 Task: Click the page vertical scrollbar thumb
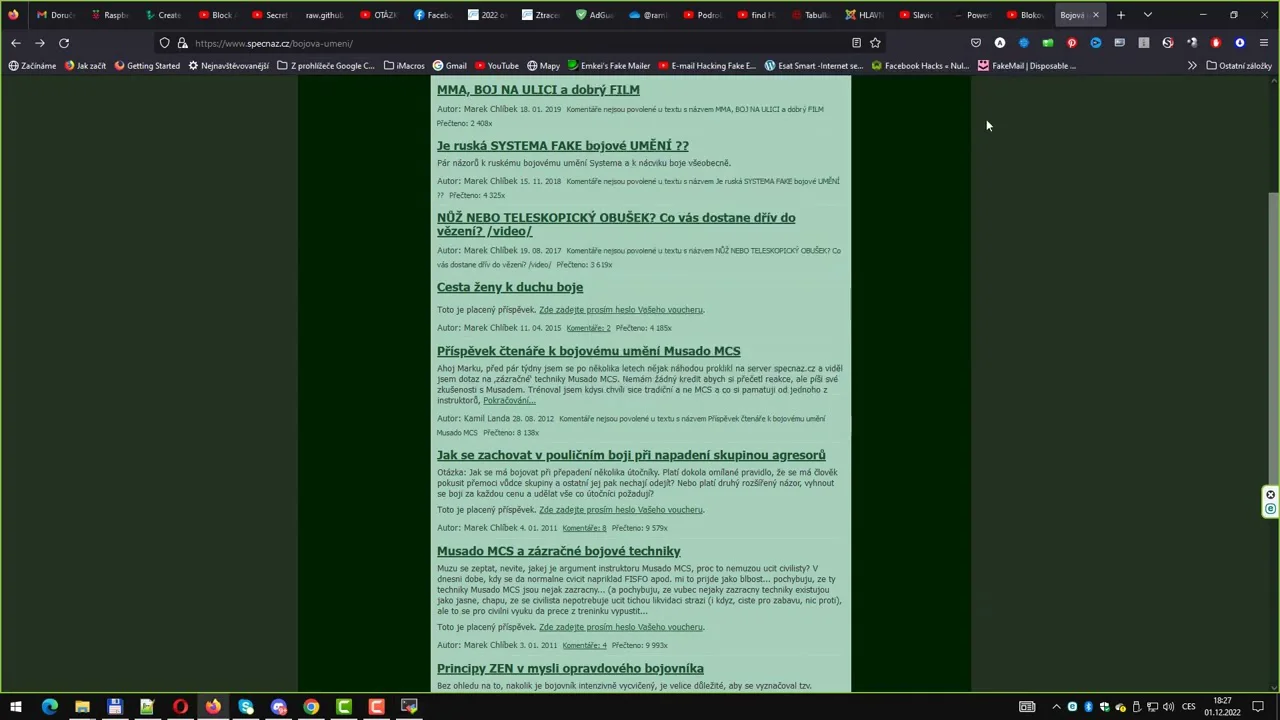point(1273,300)
